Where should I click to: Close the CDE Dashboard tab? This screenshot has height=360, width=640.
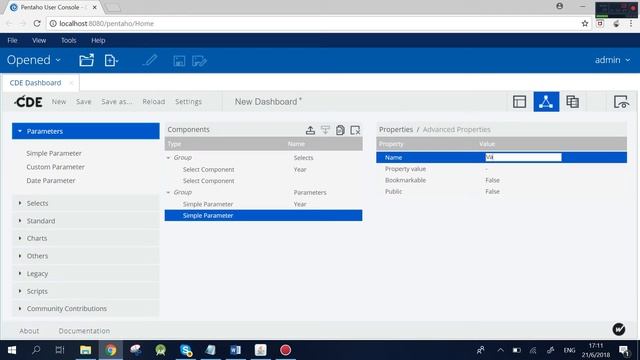point(71,83)
